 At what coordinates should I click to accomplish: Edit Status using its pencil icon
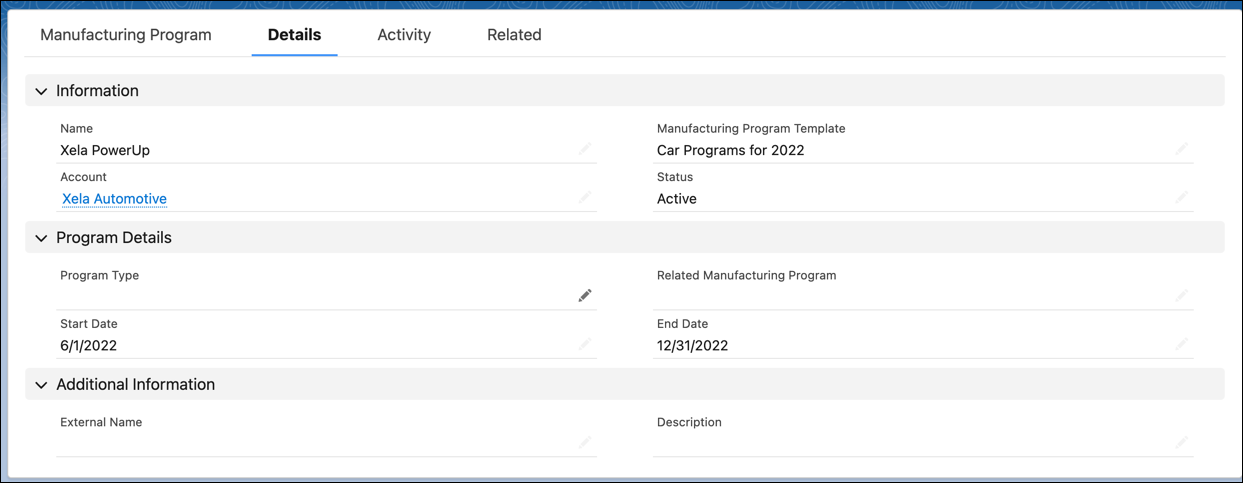click(x=1182, y=197)
